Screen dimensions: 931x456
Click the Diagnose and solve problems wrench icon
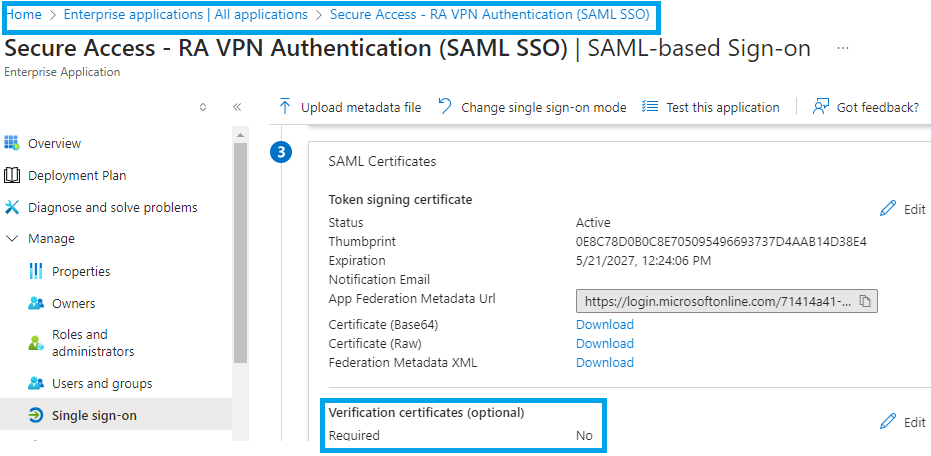click(12, 207)
